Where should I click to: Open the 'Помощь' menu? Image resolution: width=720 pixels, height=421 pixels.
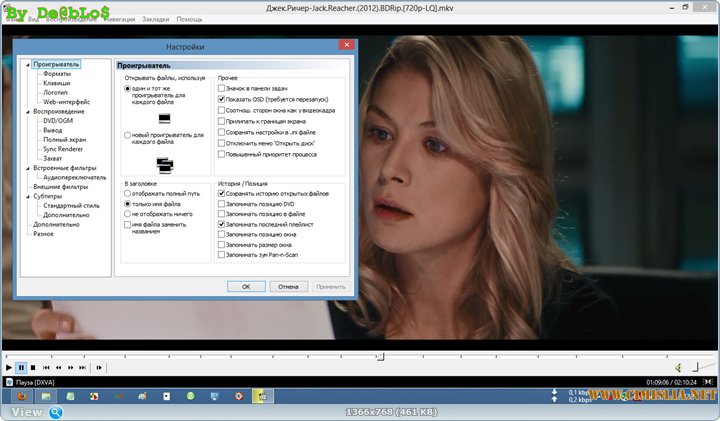[189, 19]
